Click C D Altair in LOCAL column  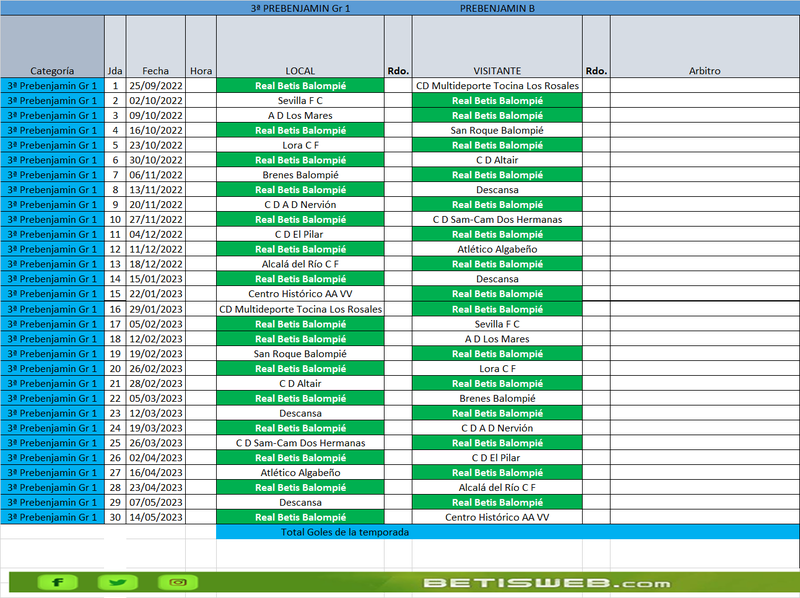(301, 383)
